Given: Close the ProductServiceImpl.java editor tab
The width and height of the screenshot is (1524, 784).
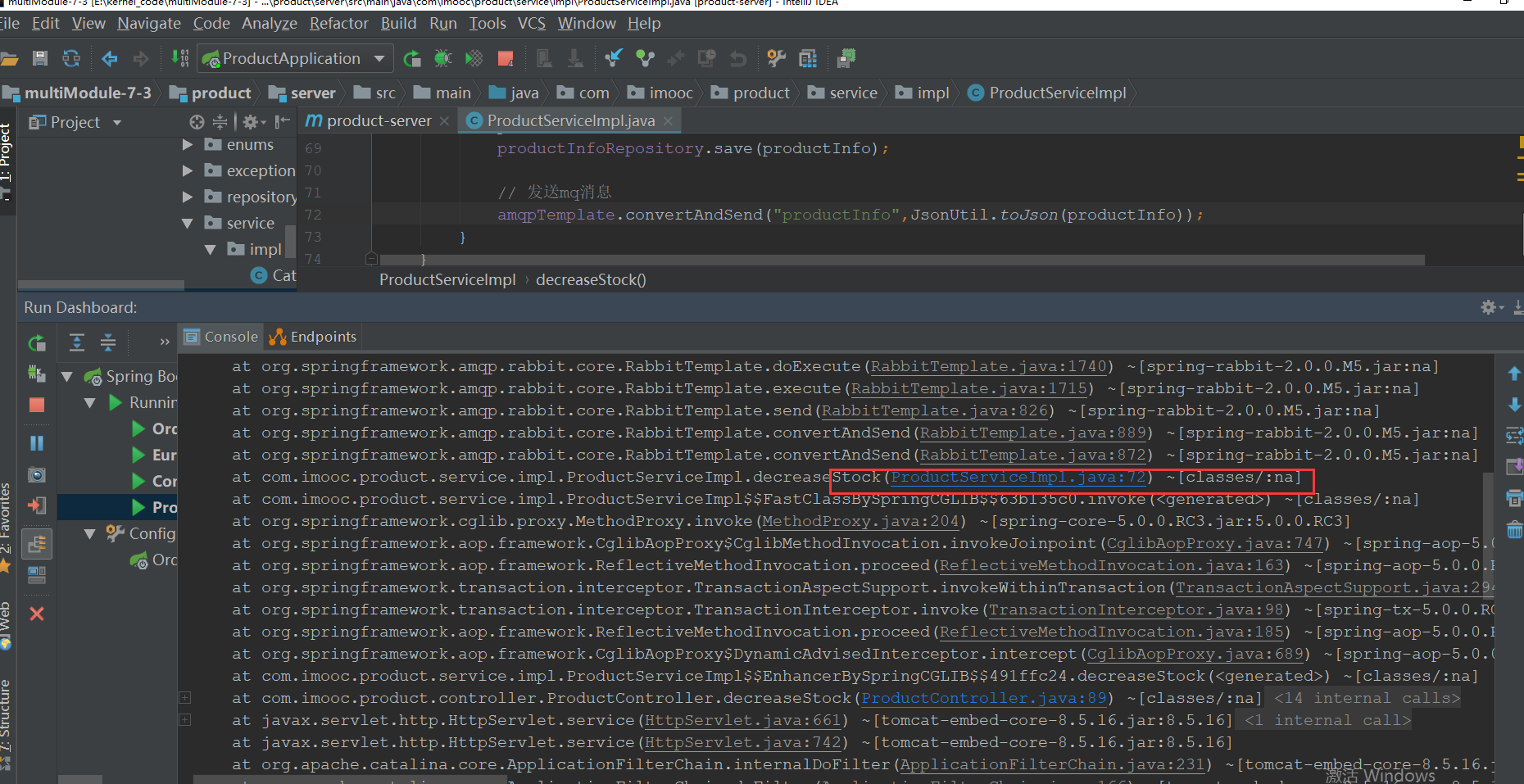Looking at the screenshot, I should pyautogui.click(x=669, y=121).
